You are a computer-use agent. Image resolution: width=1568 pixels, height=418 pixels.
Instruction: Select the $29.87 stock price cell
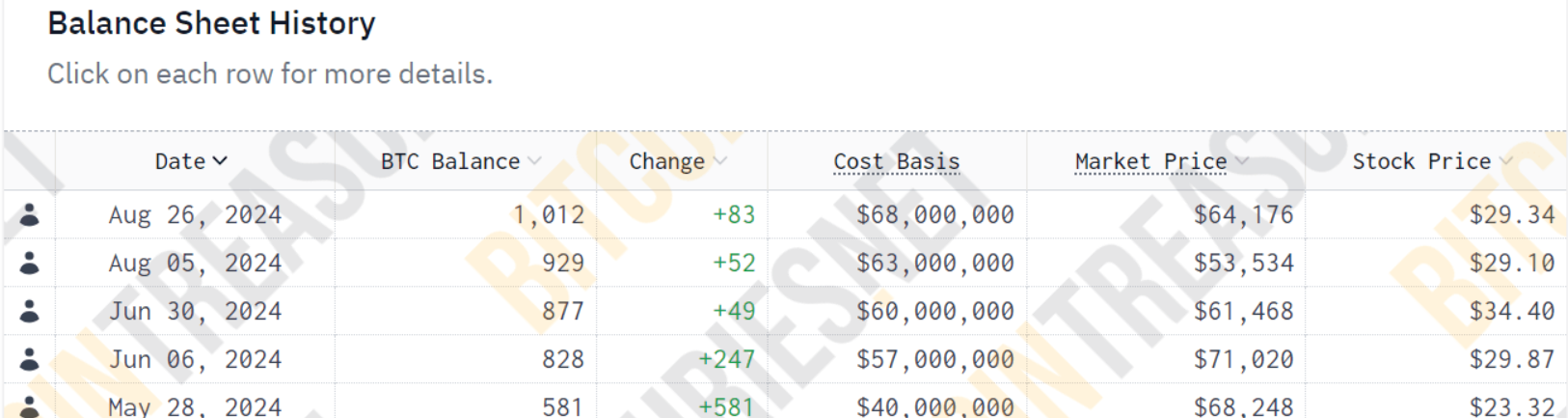pyautogui.click(x=1512, y=359)
